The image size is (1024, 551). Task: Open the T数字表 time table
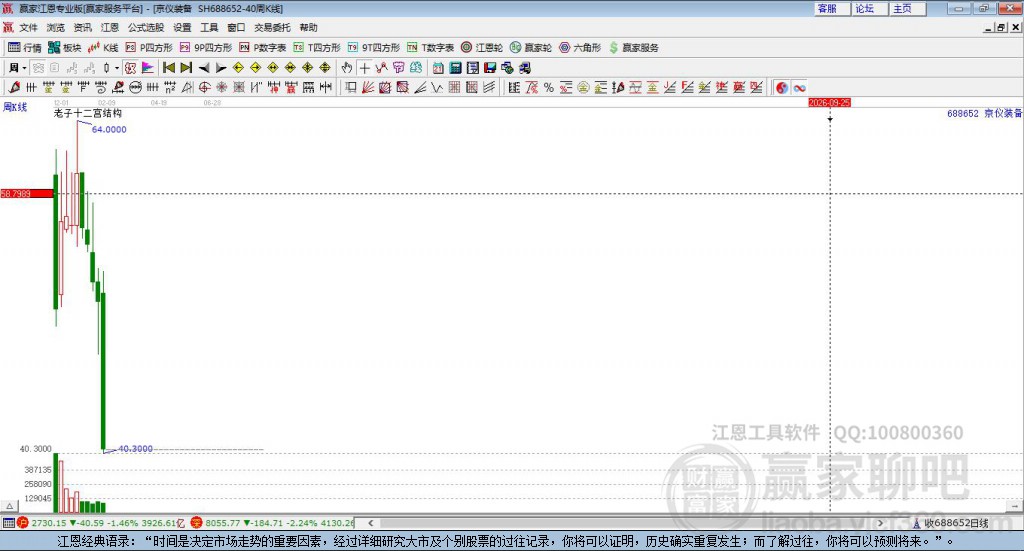pos(430,48)
